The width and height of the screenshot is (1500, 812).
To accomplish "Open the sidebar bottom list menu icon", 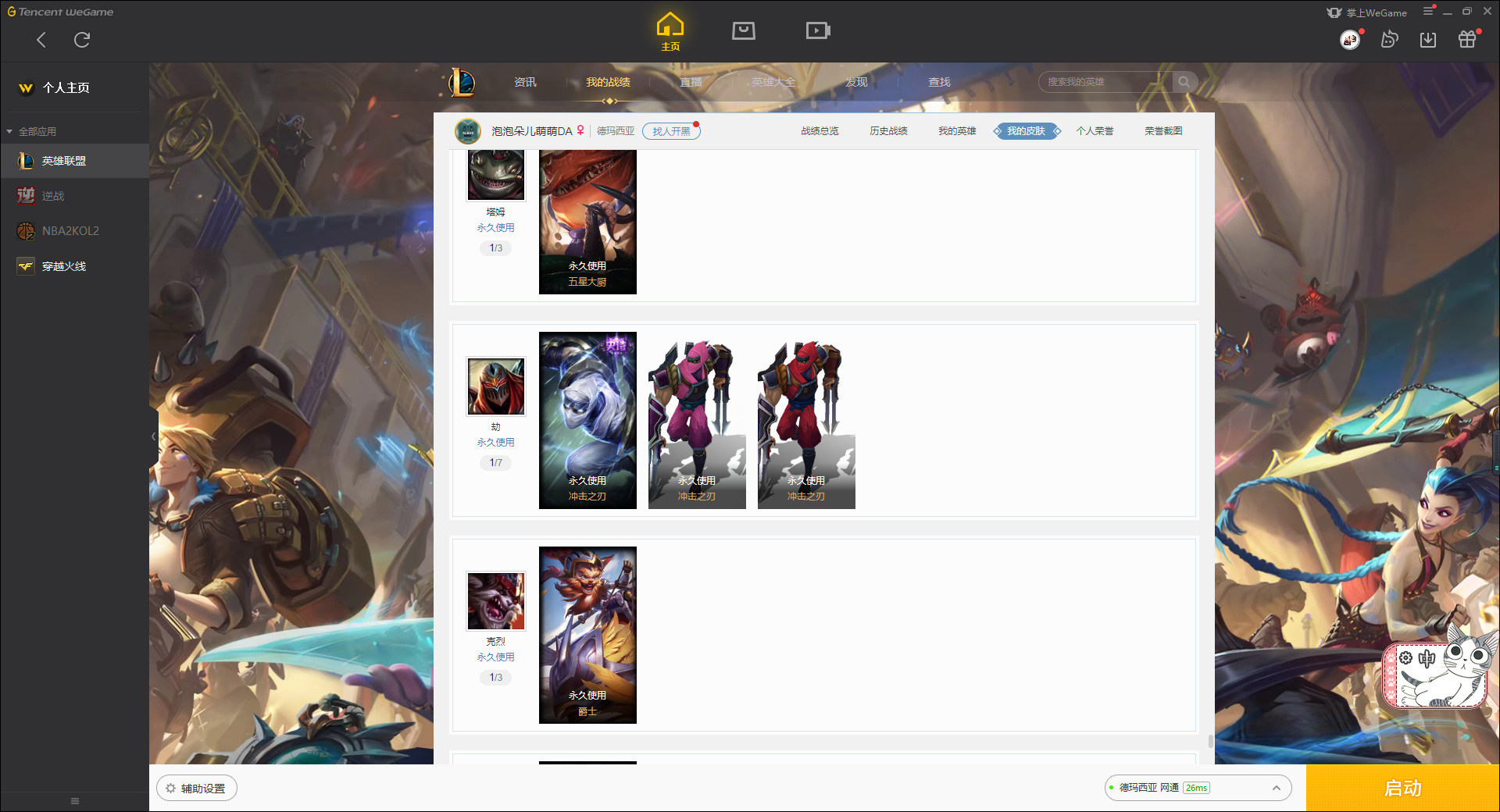I will tap(75, 801).
